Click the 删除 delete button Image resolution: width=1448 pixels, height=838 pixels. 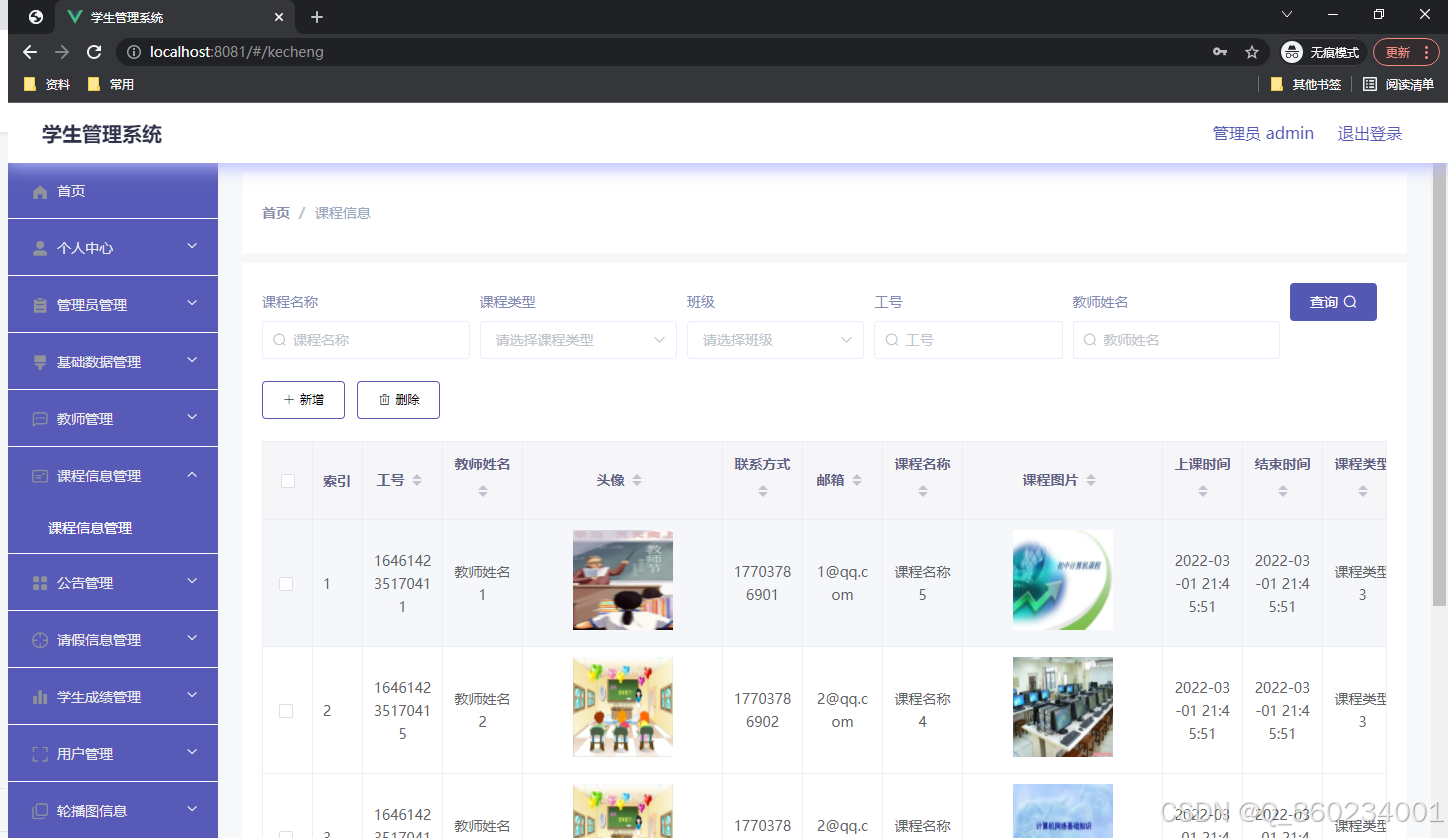pos(398,400)
